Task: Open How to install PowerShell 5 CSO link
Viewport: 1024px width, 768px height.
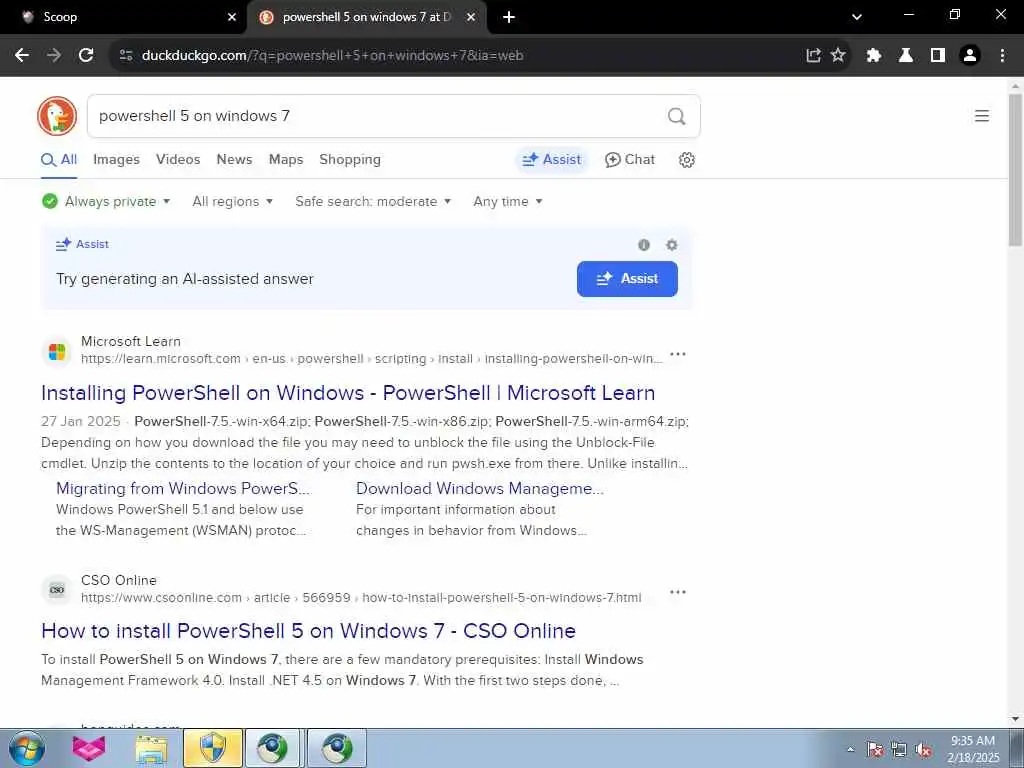Action: 308,631
